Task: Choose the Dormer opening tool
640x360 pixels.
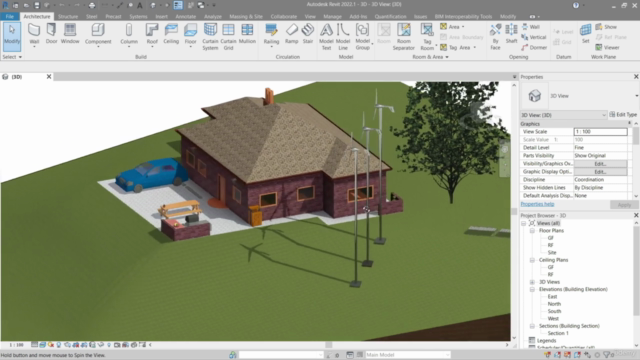Action: click(x=534, y=47)
